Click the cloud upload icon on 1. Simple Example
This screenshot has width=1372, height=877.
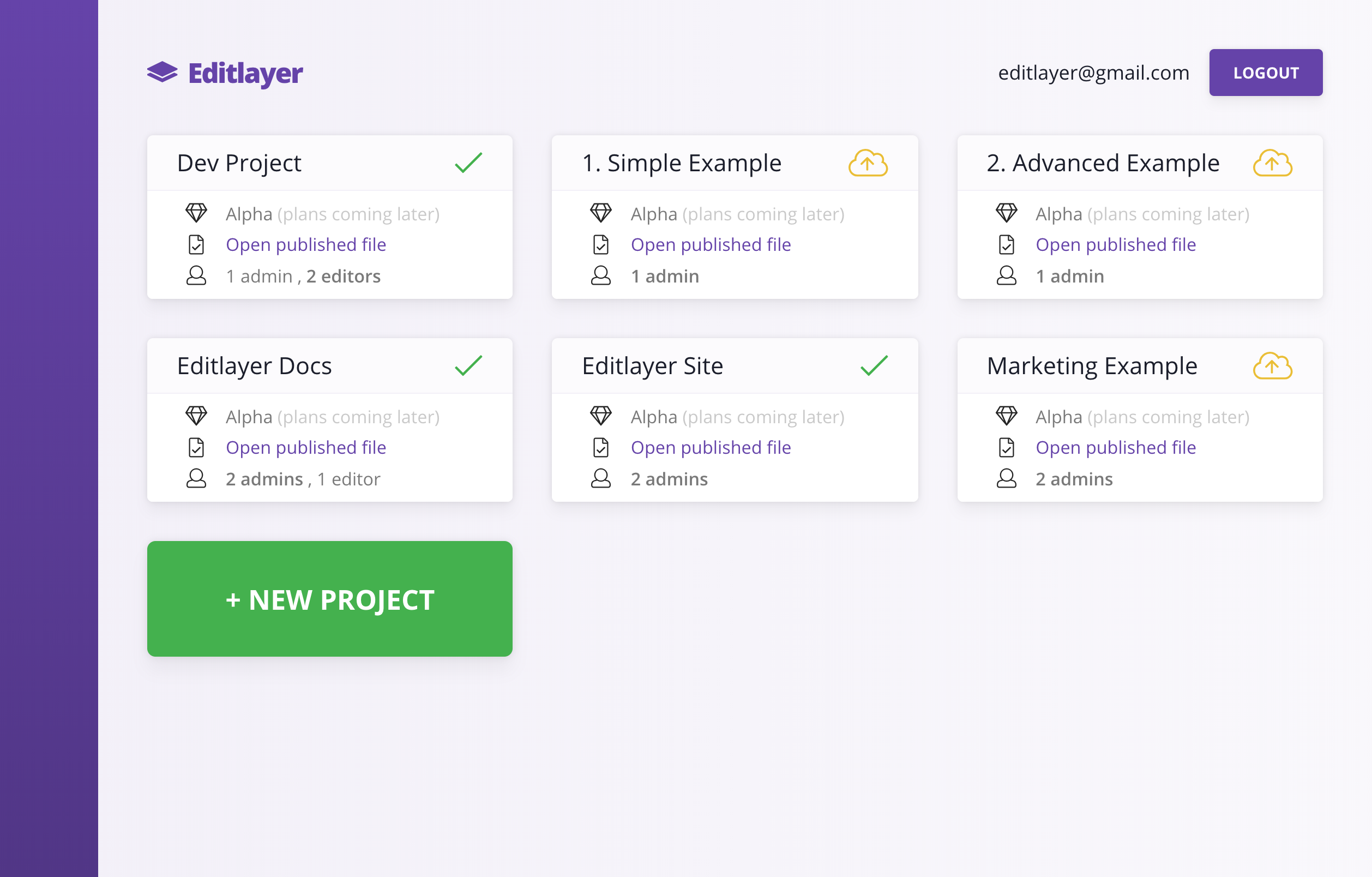868,164
